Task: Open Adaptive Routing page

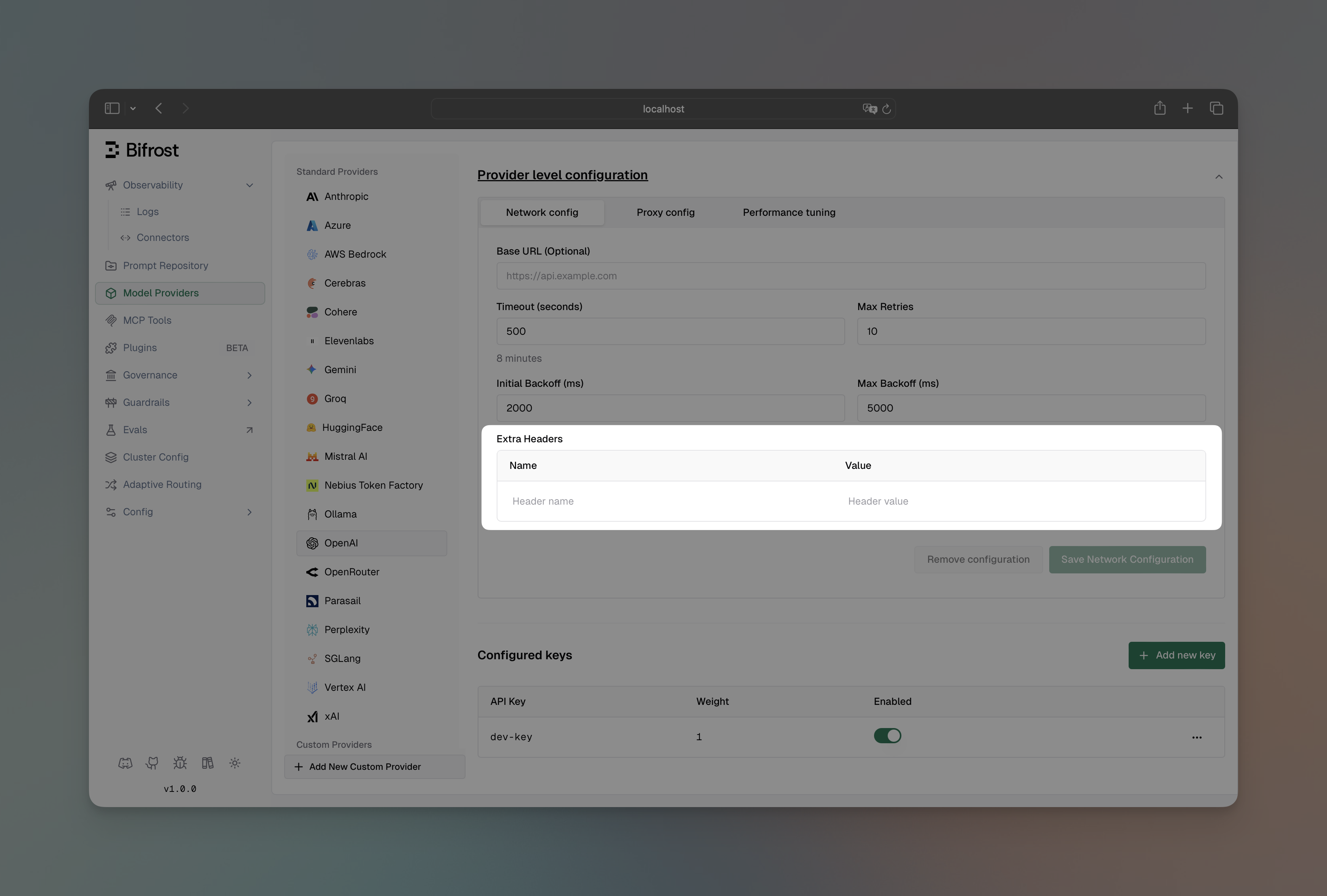Action: click(180, 485)
